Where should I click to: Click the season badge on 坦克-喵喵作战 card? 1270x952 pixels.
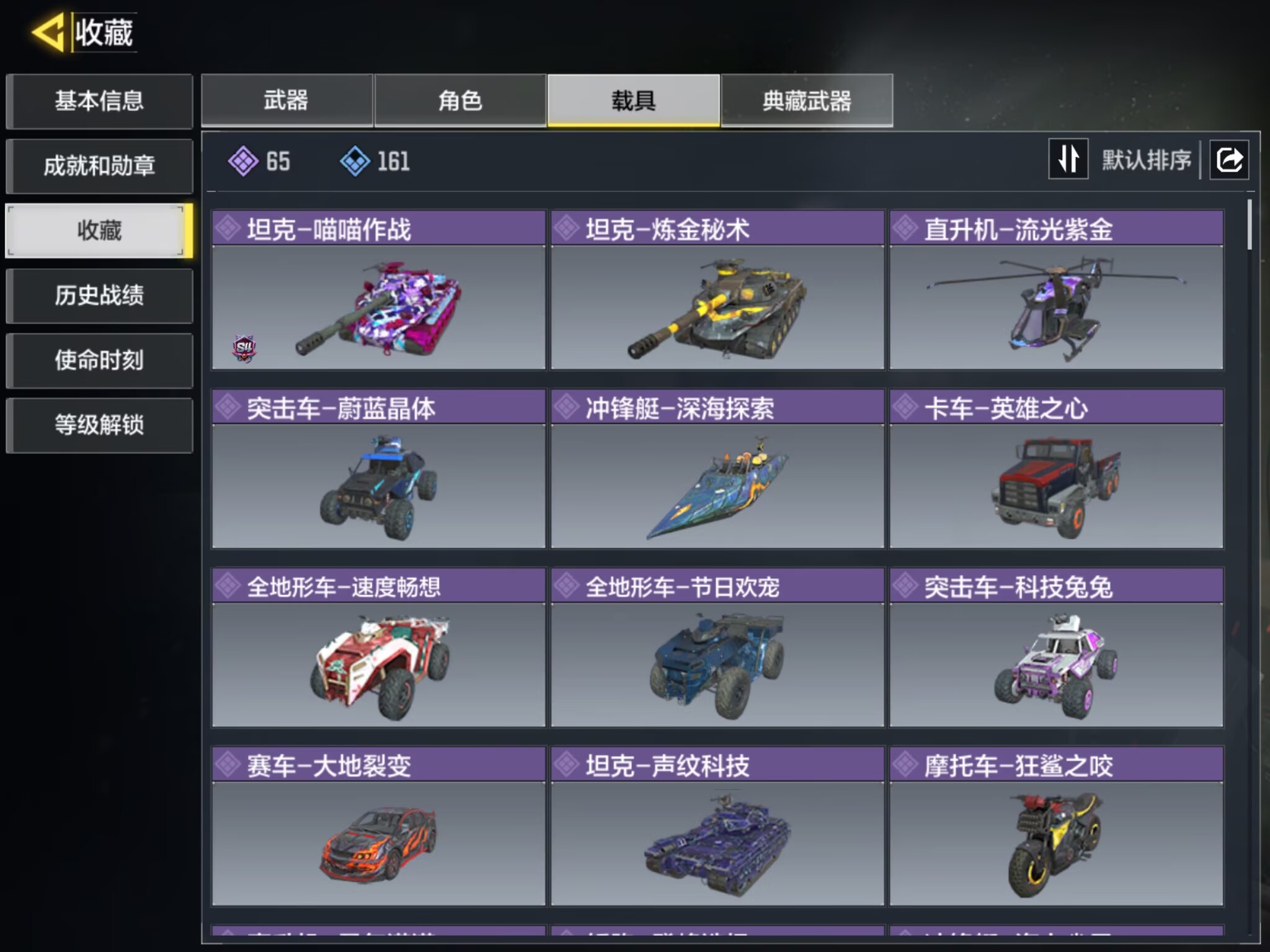(244, 348)
